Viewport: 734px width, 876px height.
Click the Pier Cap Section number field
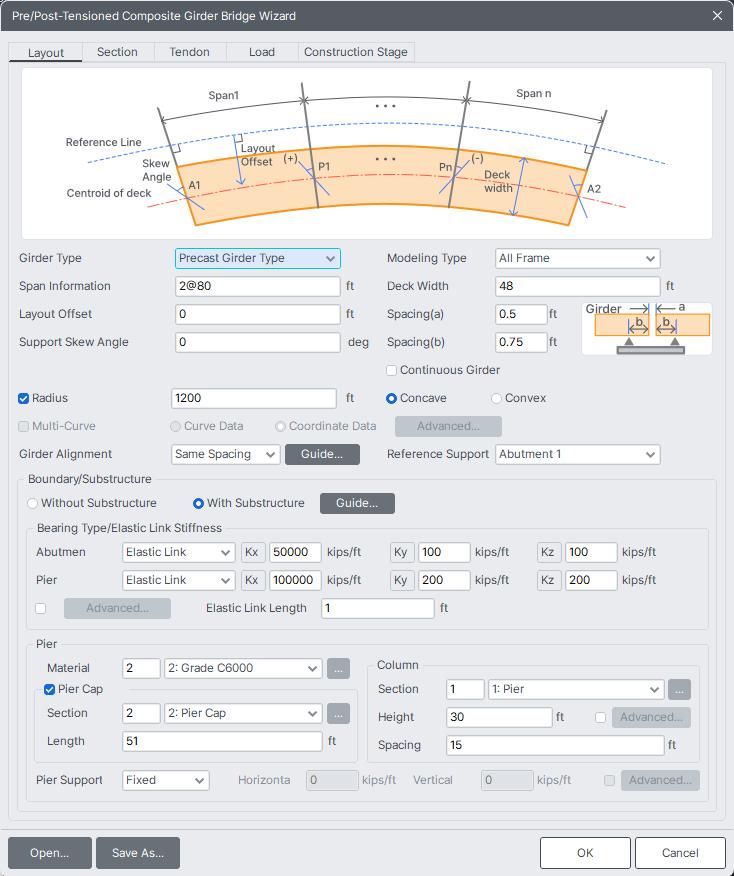(141, 713)
